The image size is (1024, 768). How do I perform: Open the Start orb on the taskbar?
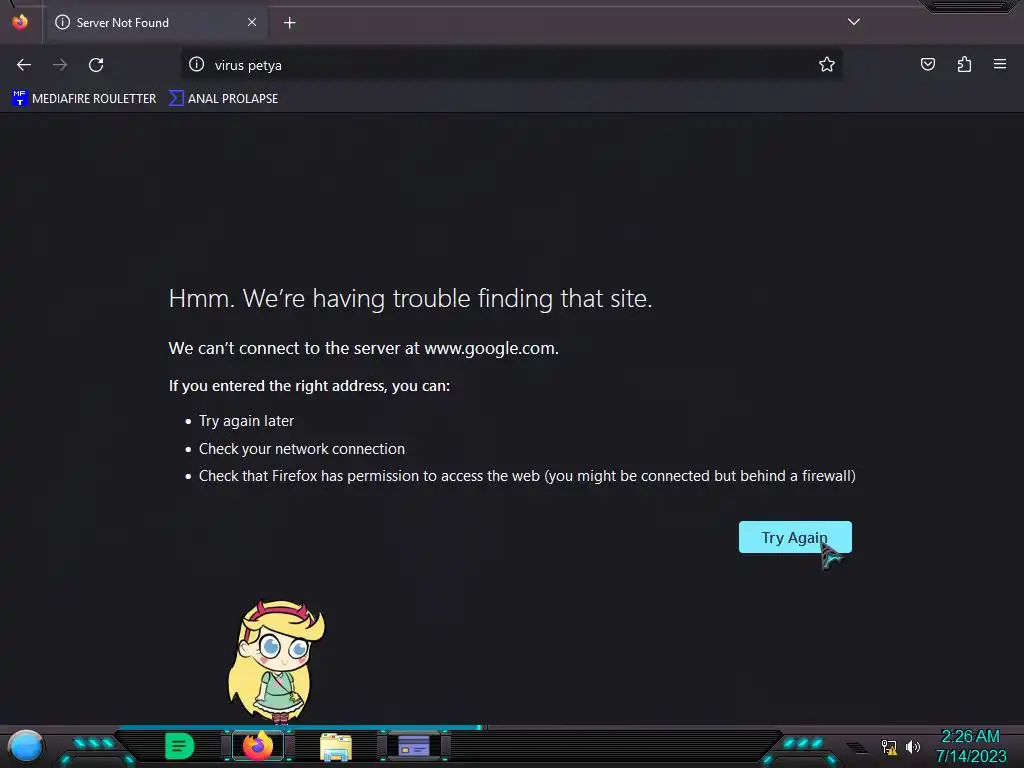[25, 746]
